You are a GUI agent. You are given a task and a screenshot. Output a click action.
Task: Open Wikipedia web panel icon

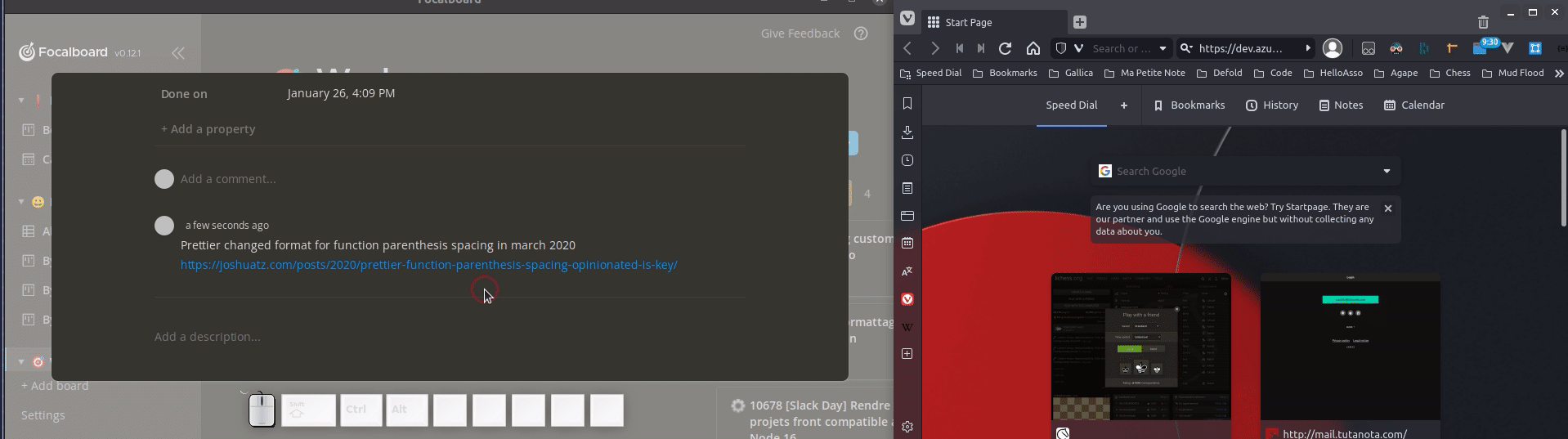[907, 327]
